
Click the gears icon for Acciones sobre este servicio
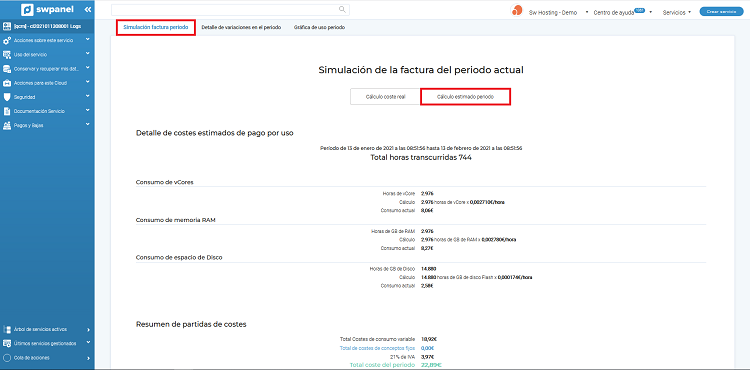pyautogui.click(x=7, y=41)
